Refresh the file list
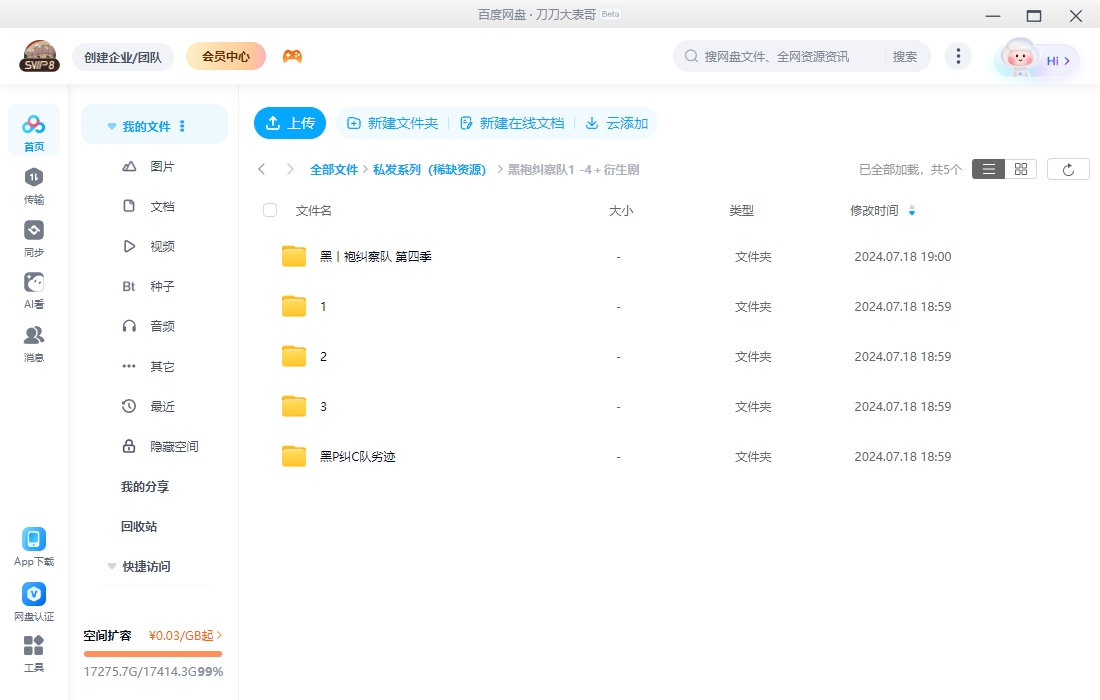 [x=1068, y=169]
